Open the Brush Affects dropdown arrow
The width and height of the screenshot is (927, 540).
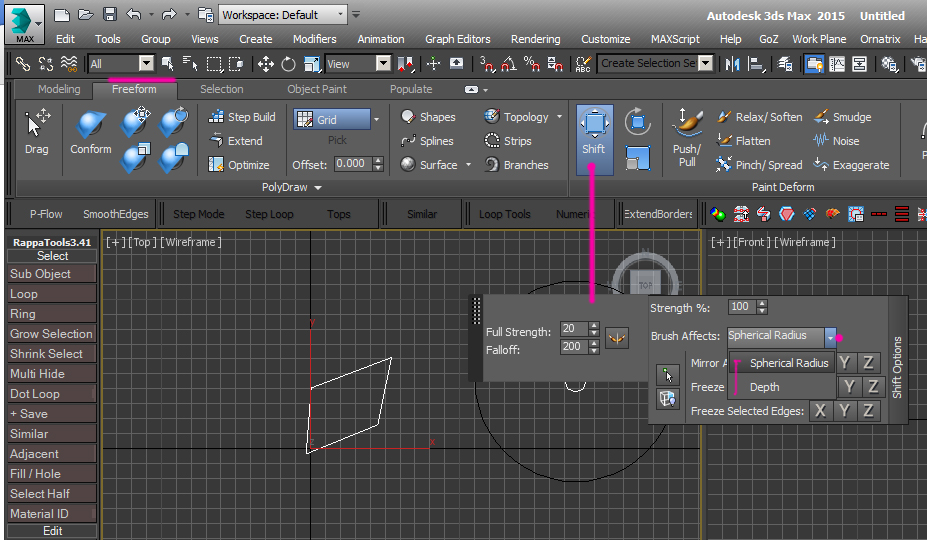(x=830, y=337)
